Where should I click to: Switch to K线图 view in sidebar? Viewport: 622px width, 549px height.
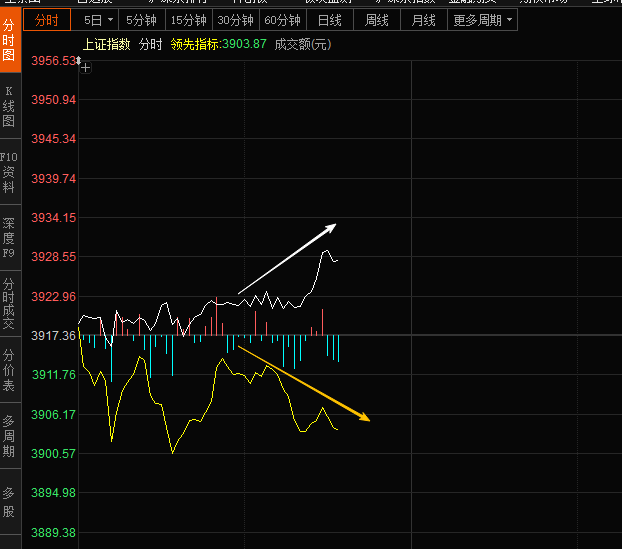click(9, 107)
